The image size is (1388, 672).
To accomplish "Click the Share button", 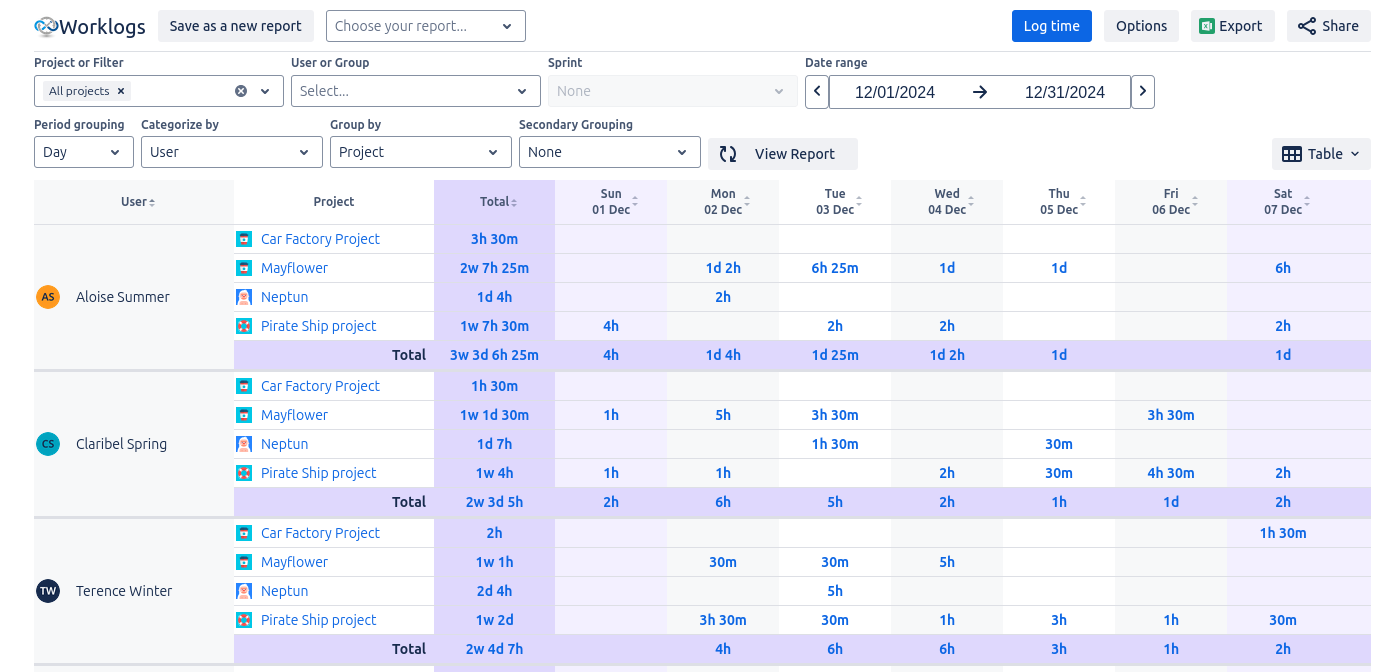I will tap(1329, 26).
